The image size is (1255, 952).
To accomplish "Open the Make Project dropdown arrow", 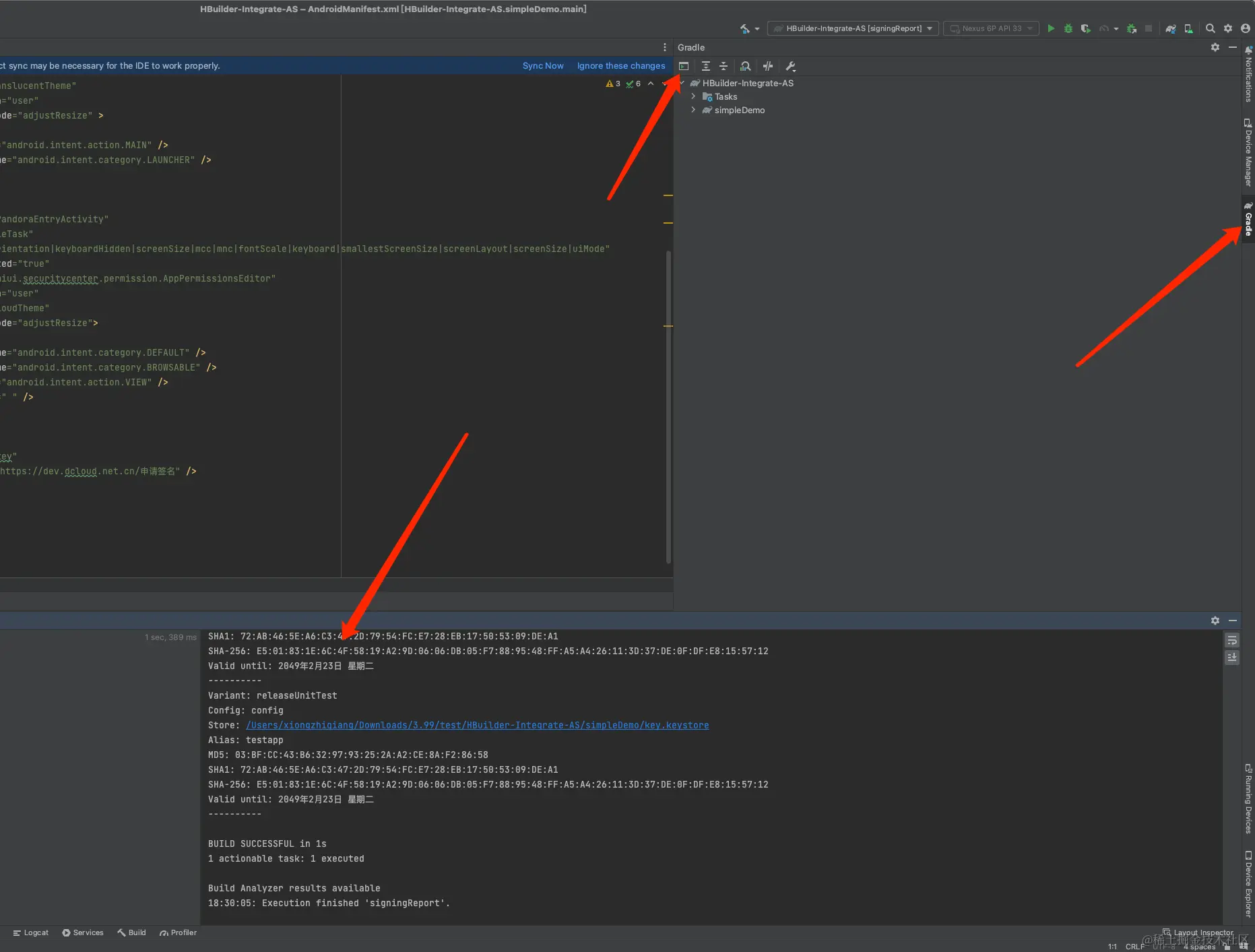I will click(757, 29).
